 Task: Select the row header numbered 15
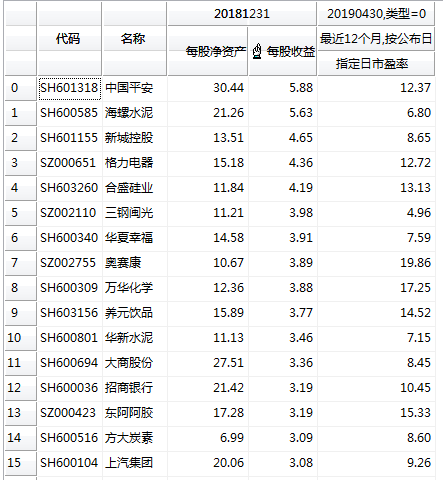pos(20,463)
